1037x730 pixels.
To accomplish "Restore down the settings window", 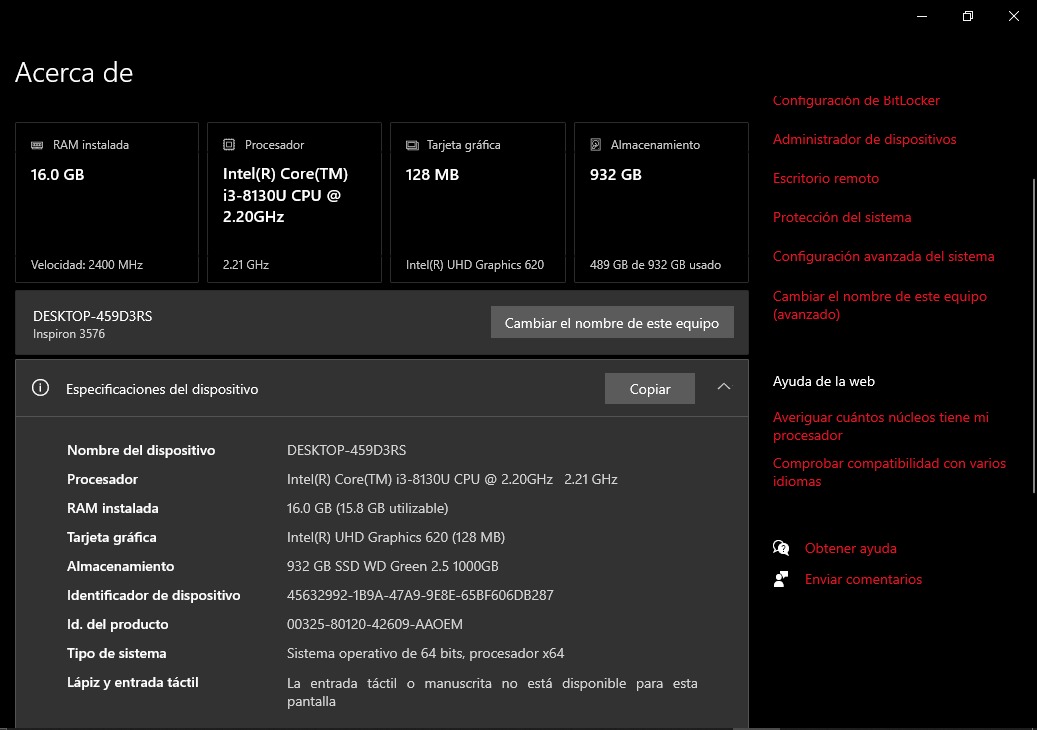I will coord(967,16).
